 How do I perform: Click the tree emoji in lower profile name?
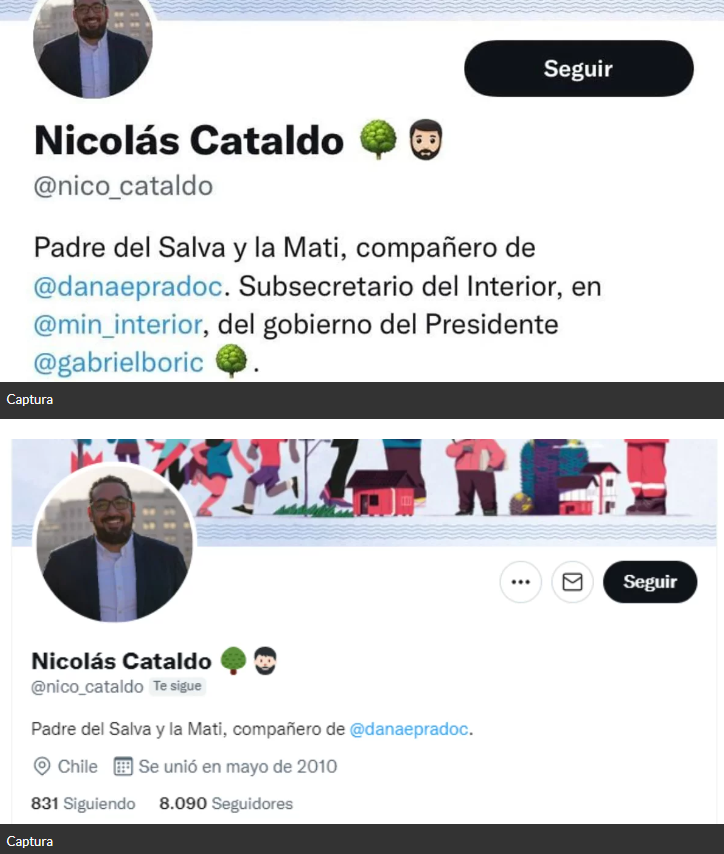(x=233, y=661)
